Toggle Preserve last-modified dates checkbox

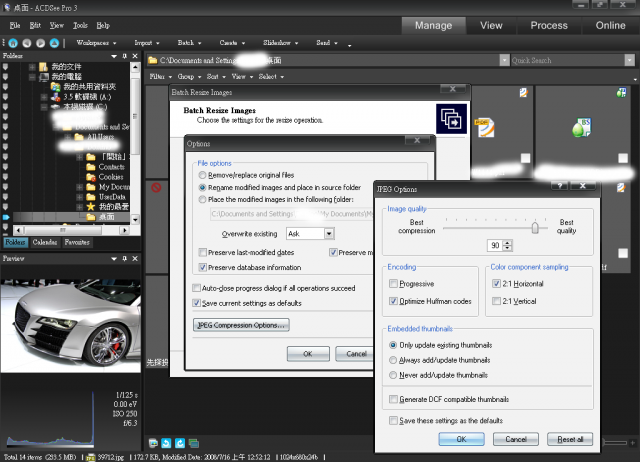coord(202,252)
